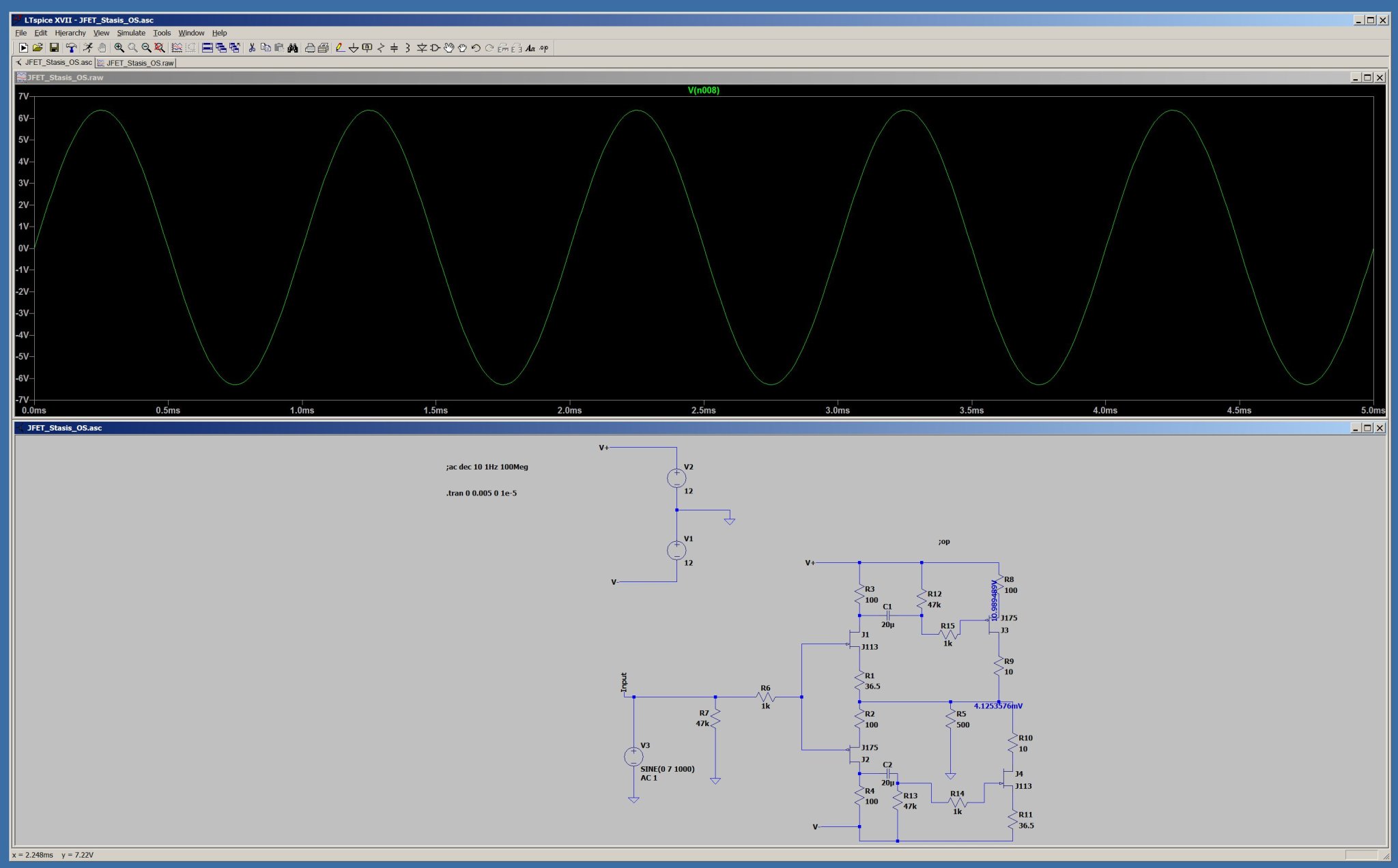This screenshot has width=1398, height=868.
Task: Zoom out with the magnifier minus icon
Action: pyautogui.click(x=146, y=48)
